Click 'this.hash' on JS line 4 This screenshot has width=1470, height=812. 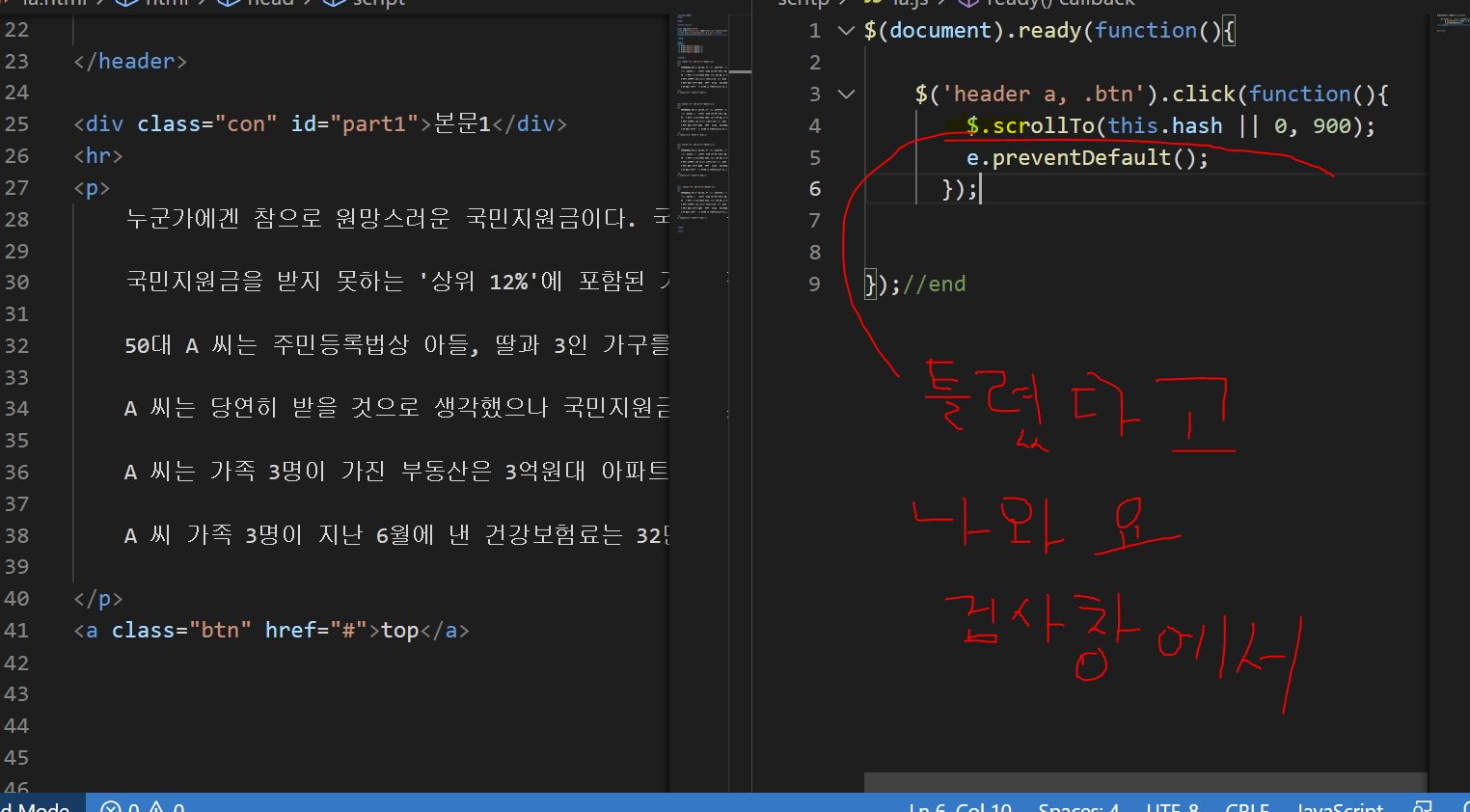point(1165,126)
